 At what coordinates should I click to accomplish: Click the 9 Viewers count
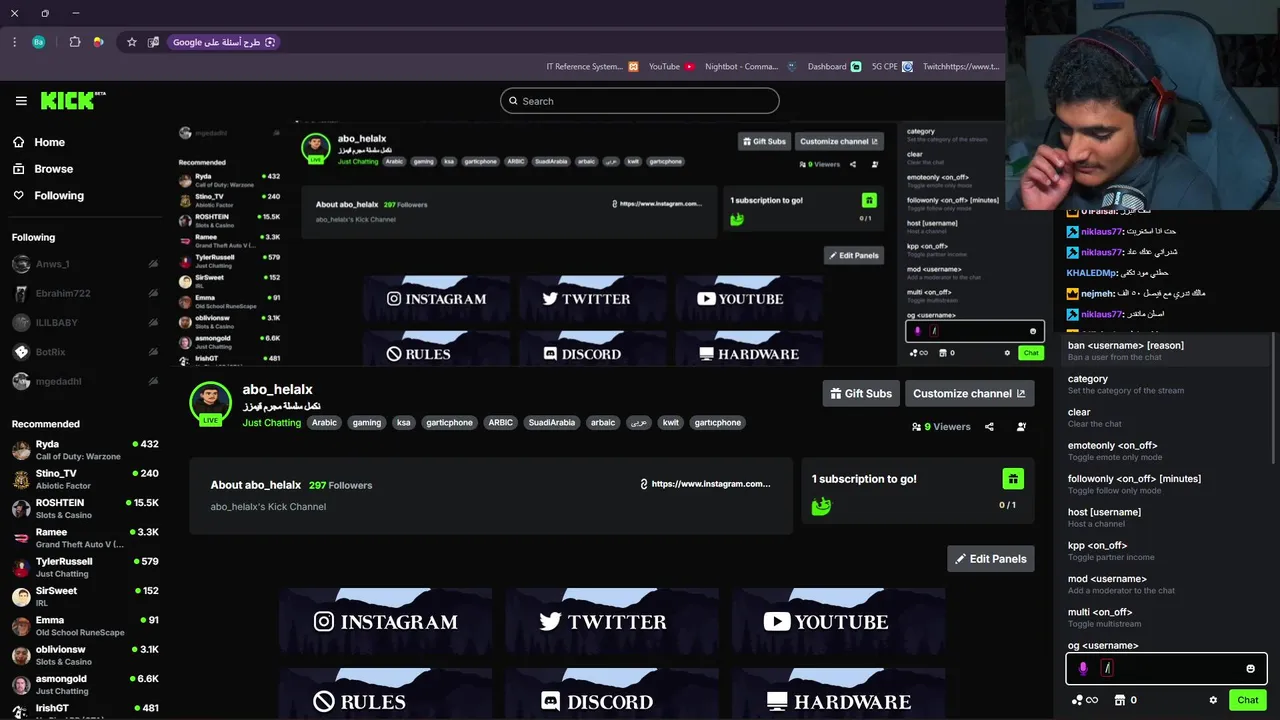(941, 427)
